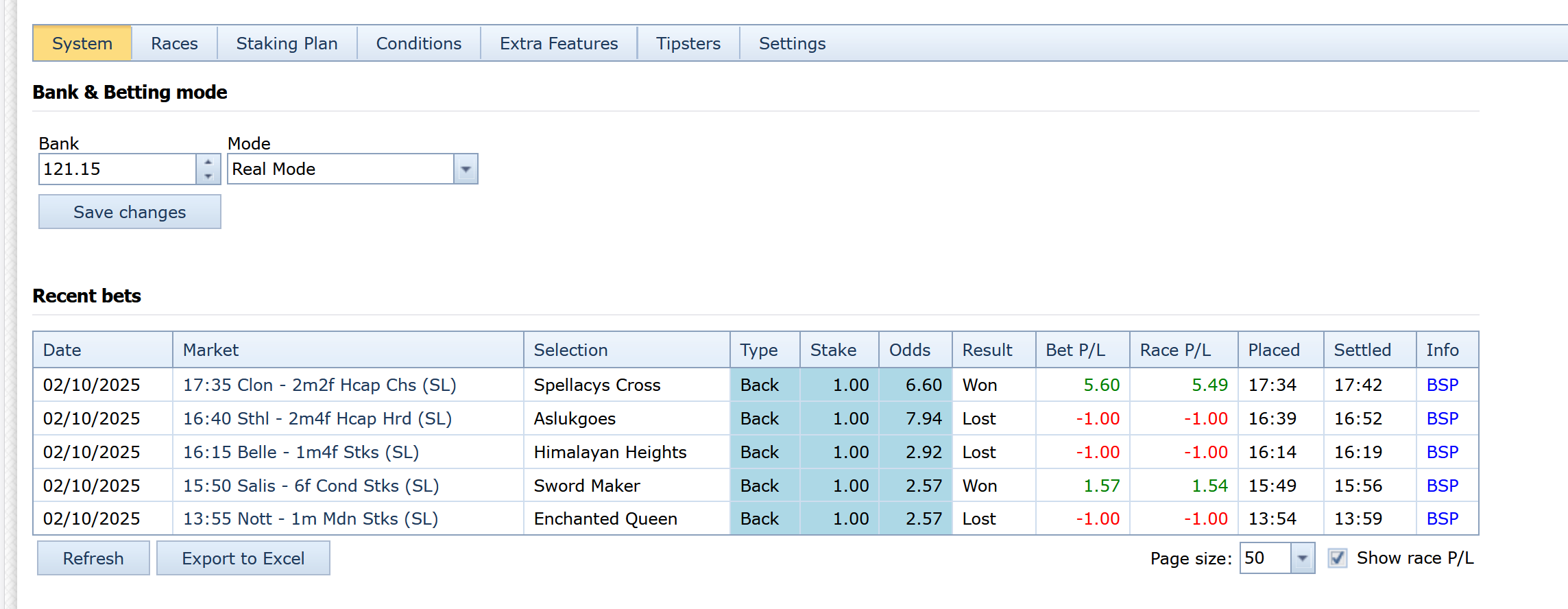The height and width of the screenshot is (609, 1568).
Task: Toggle the Show race P/L checkbox
Action: click(1337, 558)
